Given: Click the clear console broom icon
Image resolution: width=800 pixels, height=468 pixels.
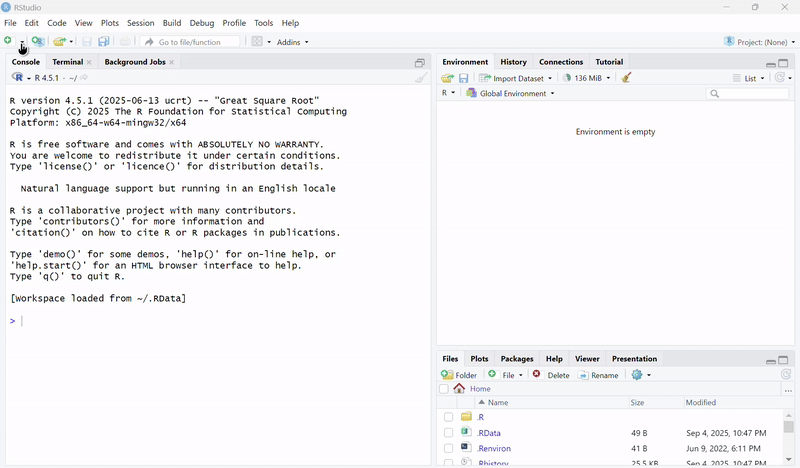Looking at the screenshot, I should [421, 78].
